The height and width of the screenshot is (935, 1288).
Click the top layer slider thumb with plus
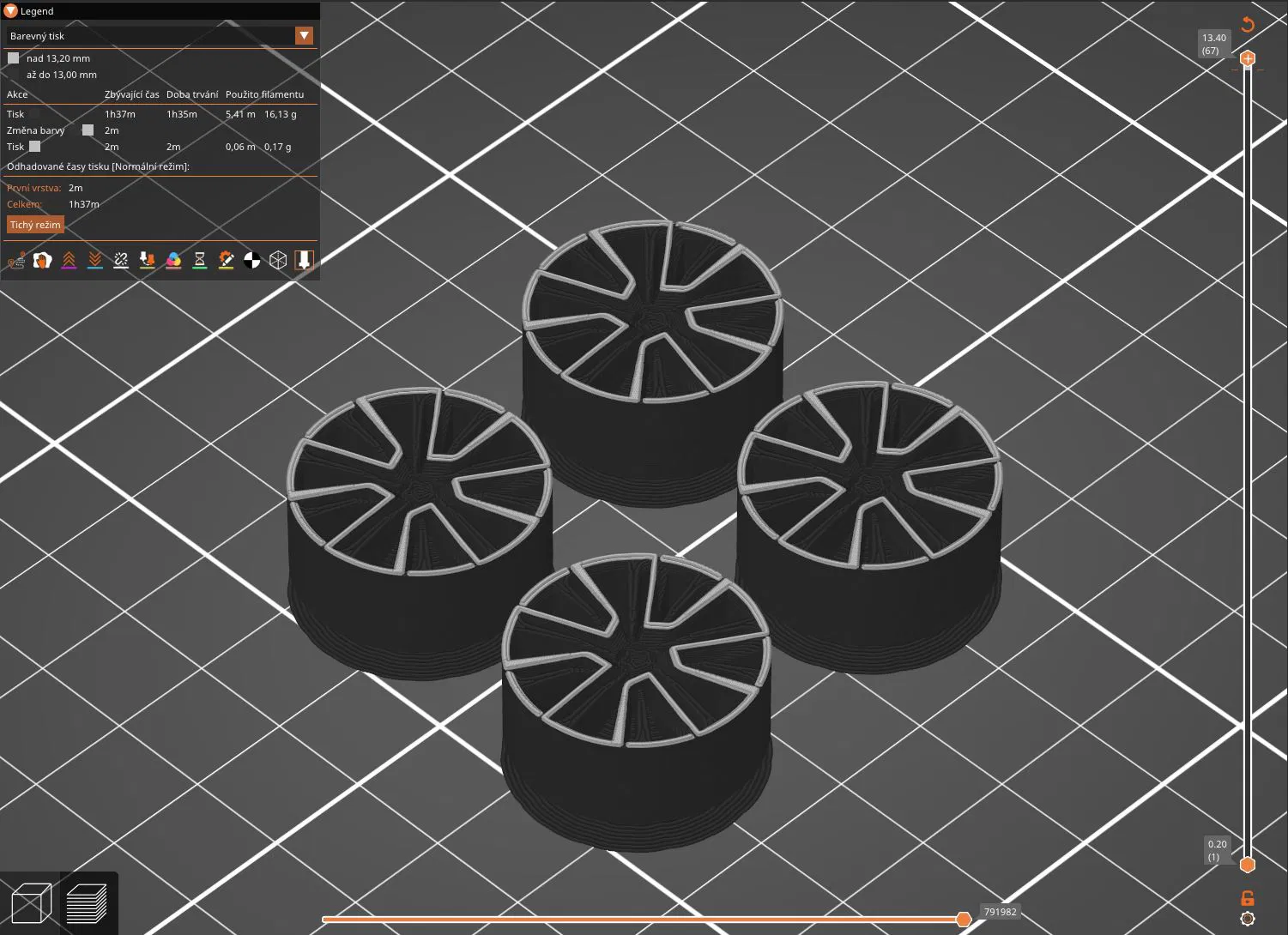pyautogui.click(x=1248, y=58)
